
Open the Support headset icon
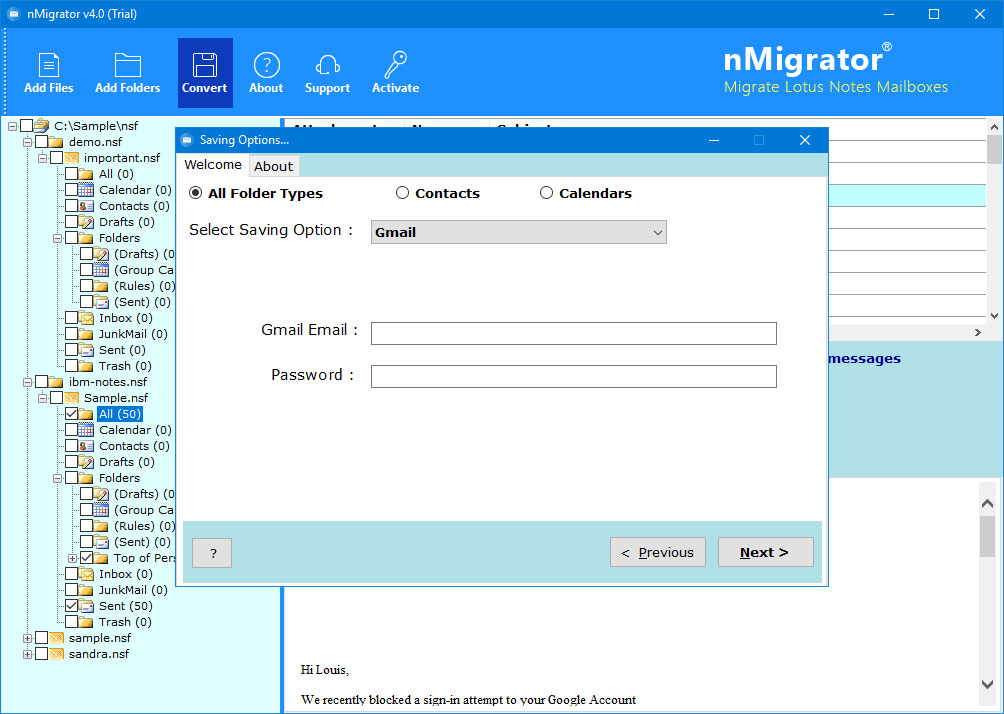327,65
